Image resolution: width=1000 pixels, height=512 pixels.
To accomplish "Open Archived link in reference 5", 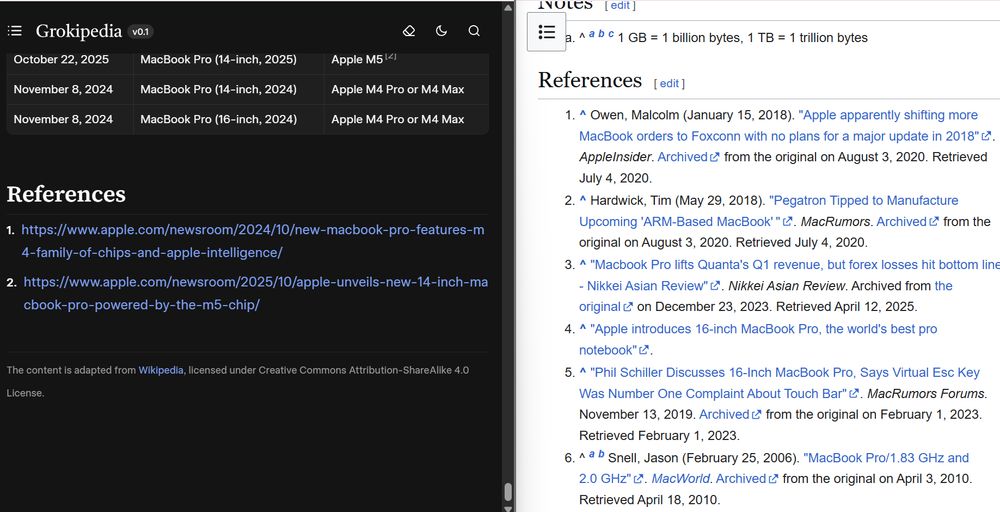I will click(x=730, y=414).
